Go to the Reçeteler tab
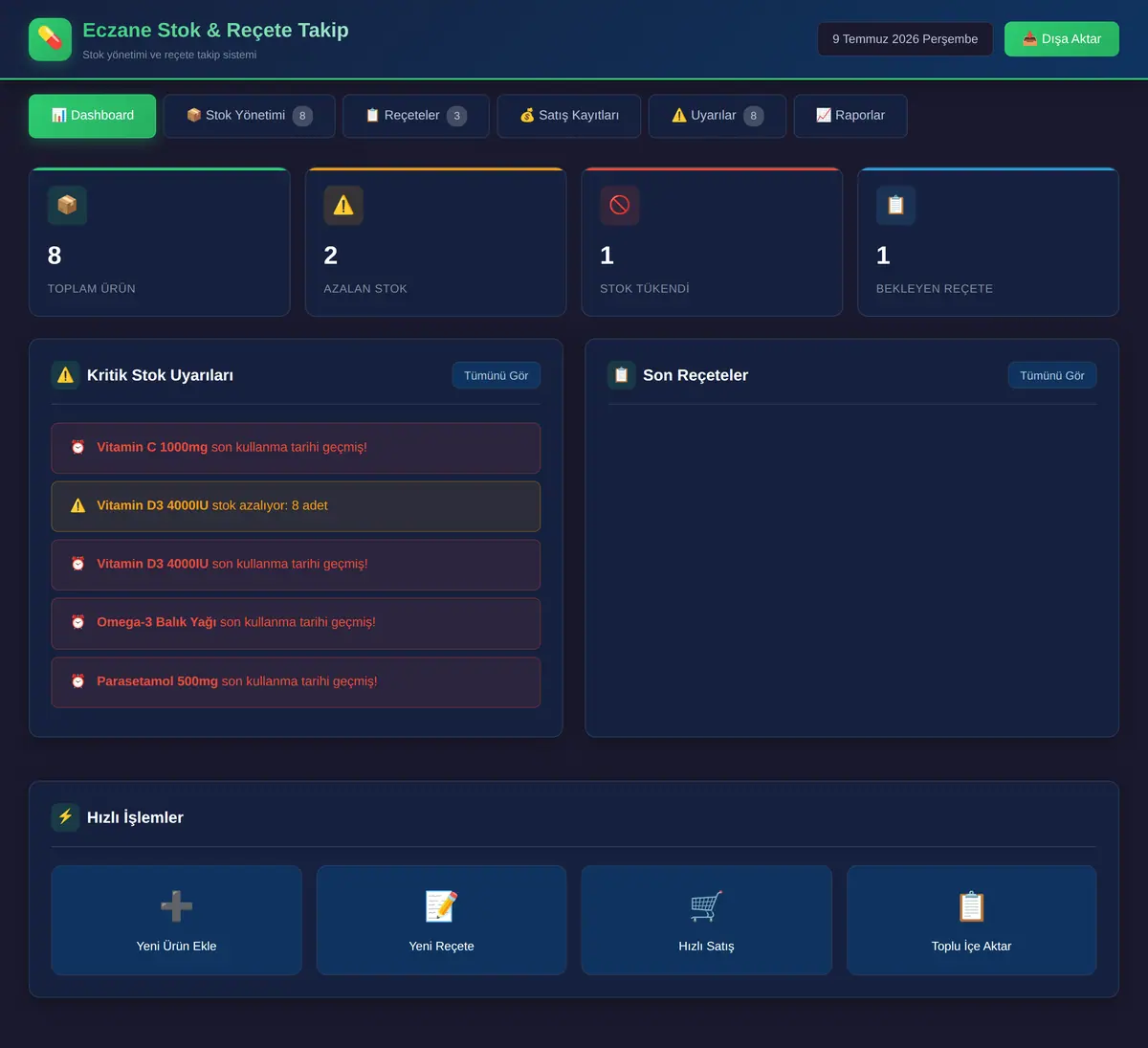1148x1048 pixels. point(416,116)
